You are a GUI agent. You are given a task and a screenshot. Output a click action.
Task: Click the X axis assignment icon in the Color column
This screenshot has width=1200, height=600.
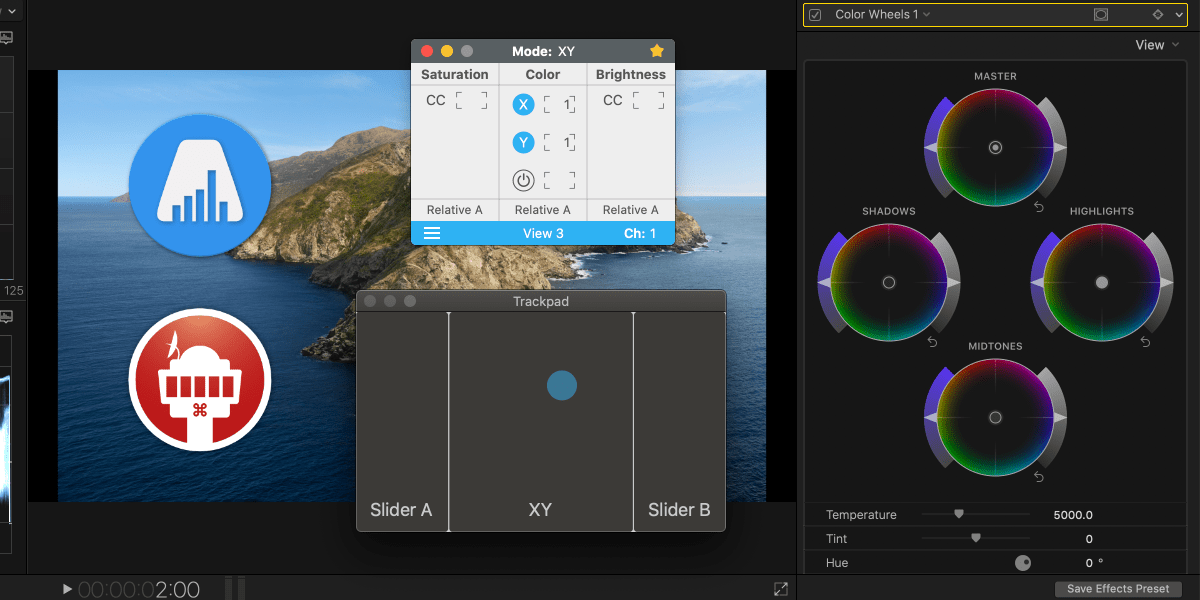pos(522,104)
